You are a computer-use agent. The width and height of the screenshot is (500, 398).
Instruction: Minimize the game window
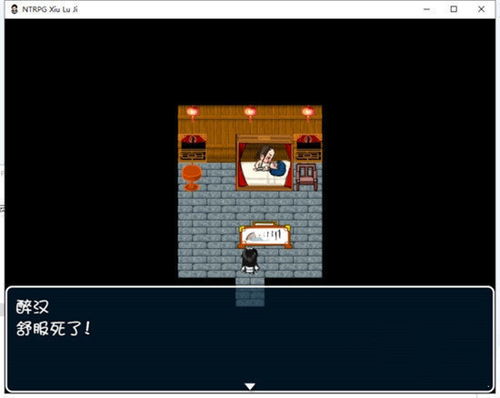point(426,9)
